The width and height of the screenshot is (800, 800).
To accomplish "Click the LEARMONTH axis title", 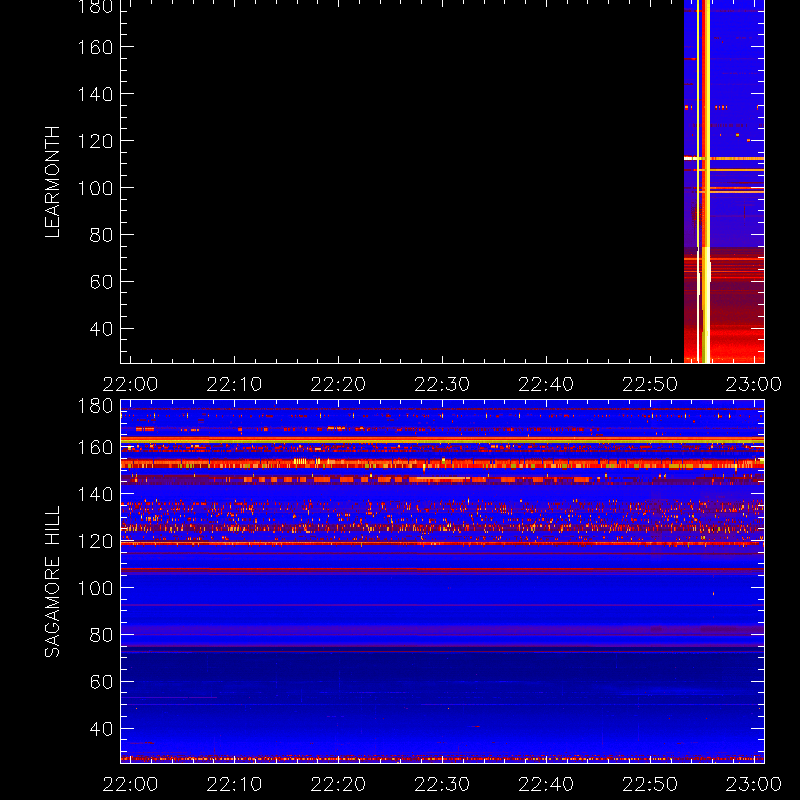I will pos(52,182).
